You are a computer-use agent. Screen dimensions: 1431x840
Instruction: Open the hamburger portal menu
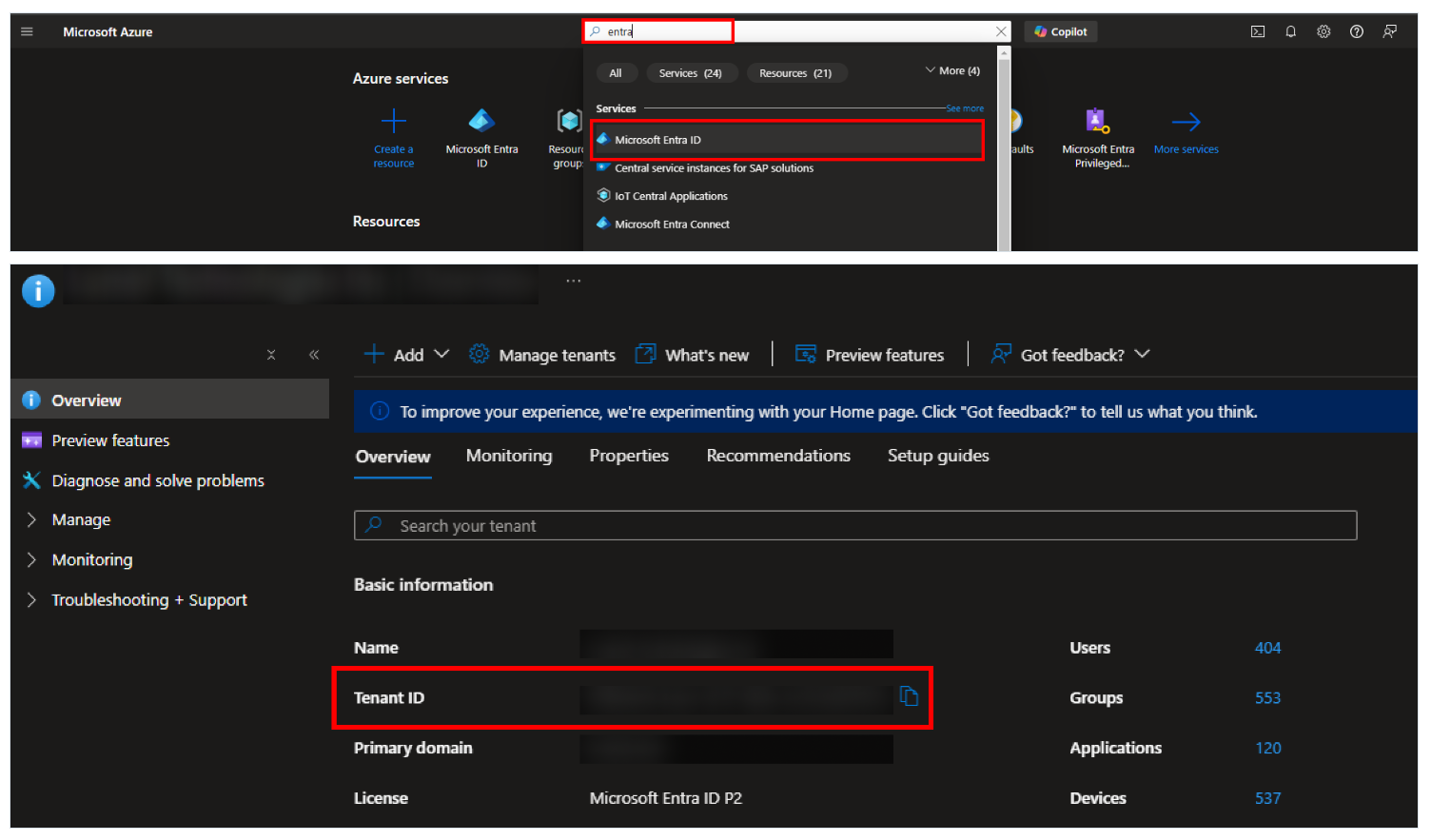tap(27, 31)
